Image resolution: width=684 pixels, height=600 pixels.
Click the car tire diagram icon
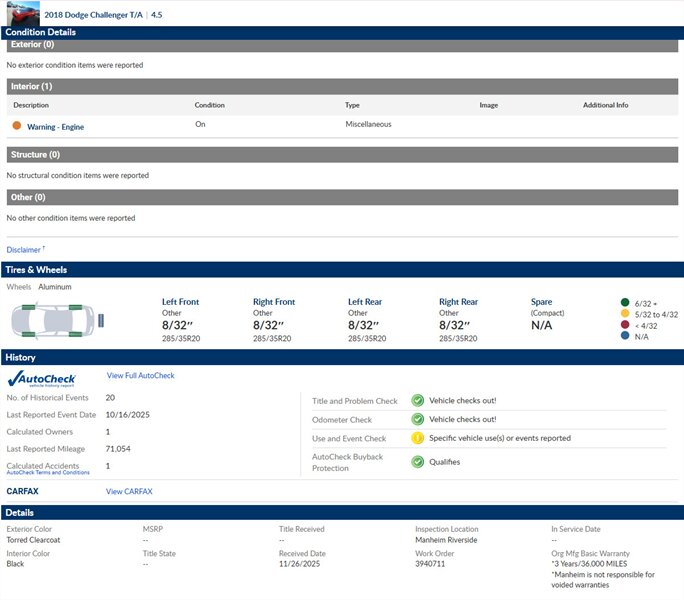click(x=56, y=319)
